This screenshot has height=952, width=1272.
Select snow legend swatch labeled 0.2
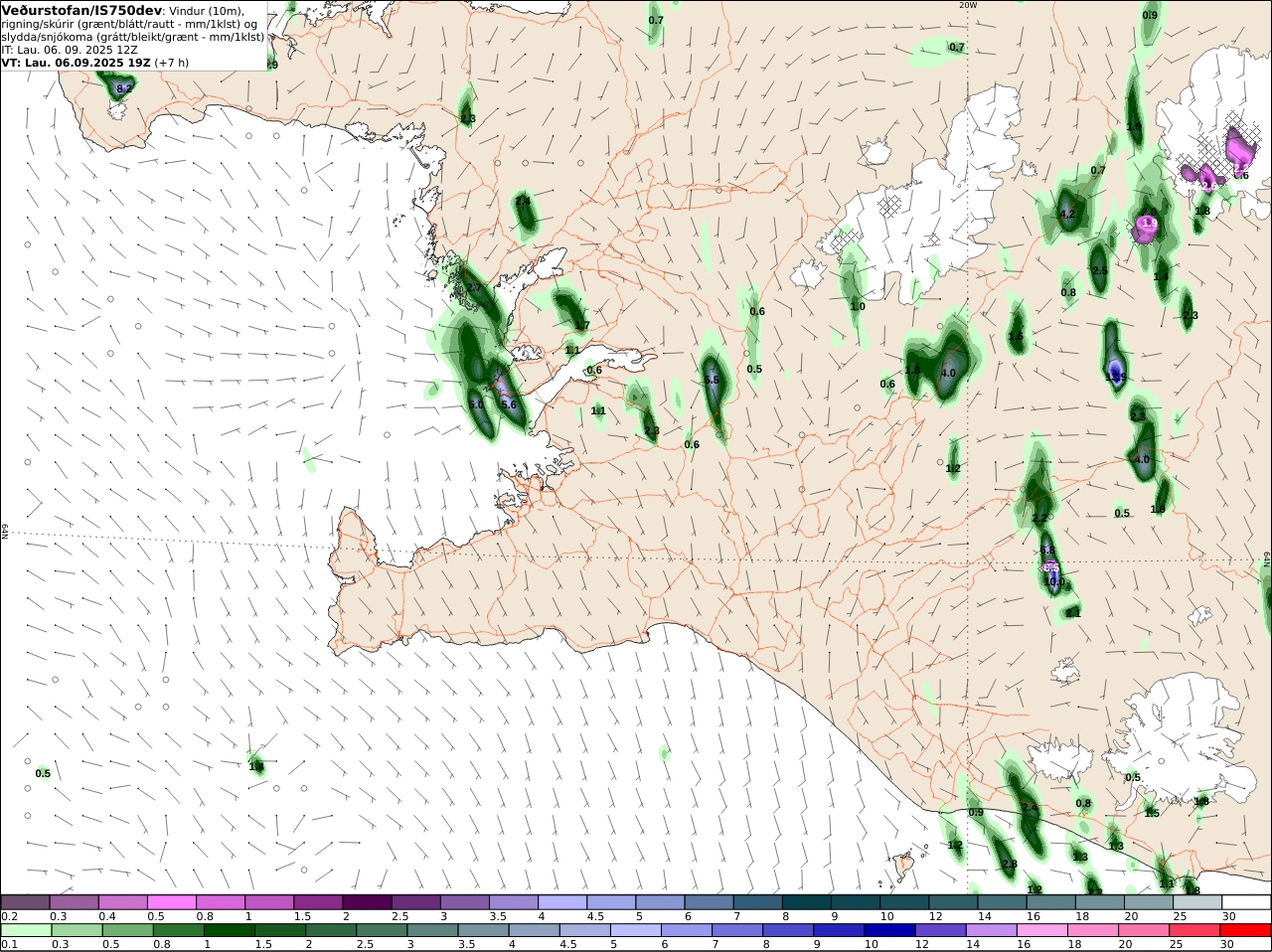click(x=25, y=901)
